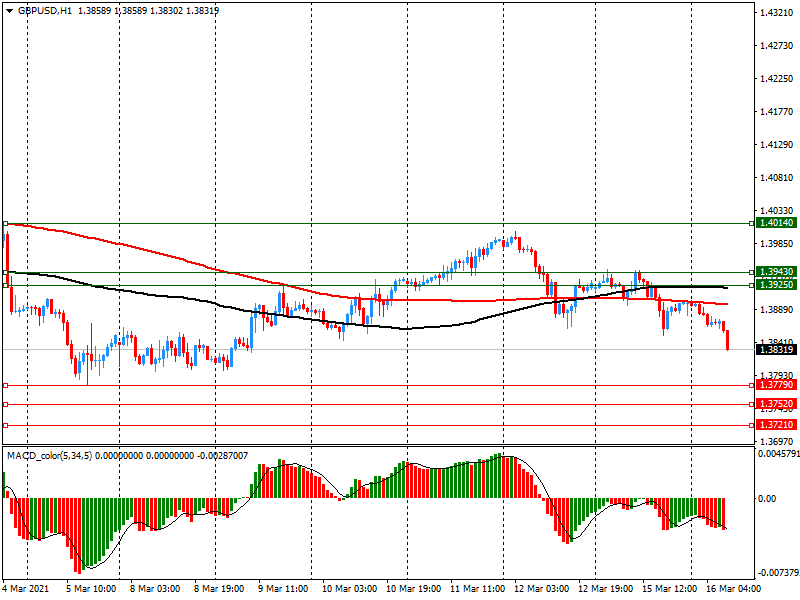Click the 1.39850 price scale value
The image size is (800, 600).
tap(777, 244)
